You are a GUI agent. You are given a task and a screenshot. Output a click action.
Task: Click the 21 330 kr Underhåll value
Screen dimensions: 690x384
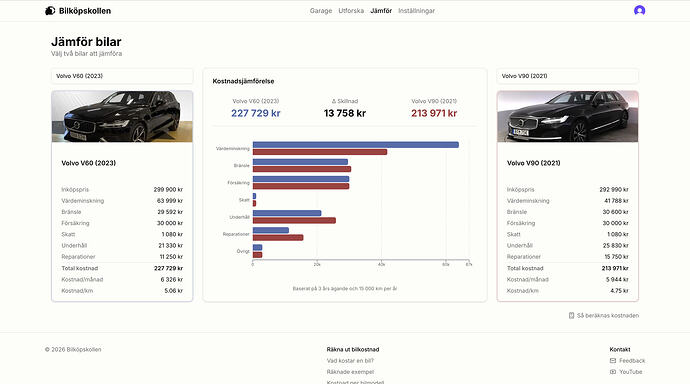171,245
